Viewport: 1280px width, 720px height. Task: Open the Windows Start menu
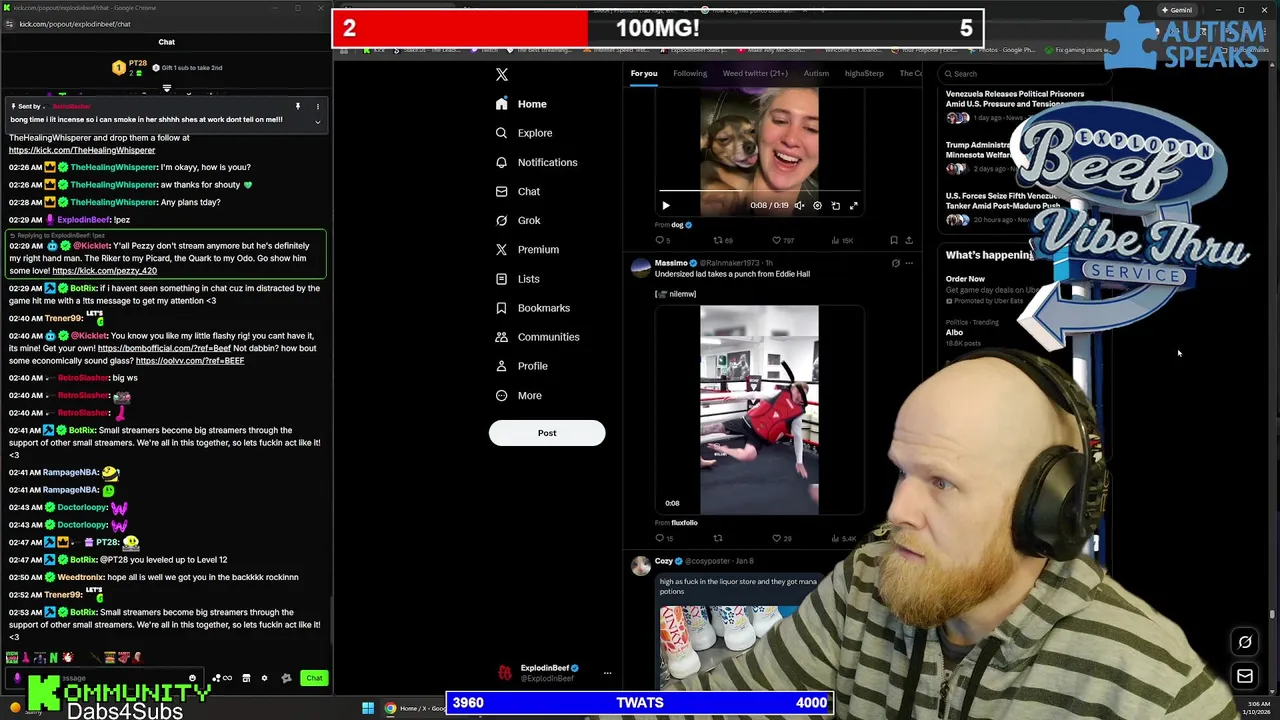tap(368, 708)
